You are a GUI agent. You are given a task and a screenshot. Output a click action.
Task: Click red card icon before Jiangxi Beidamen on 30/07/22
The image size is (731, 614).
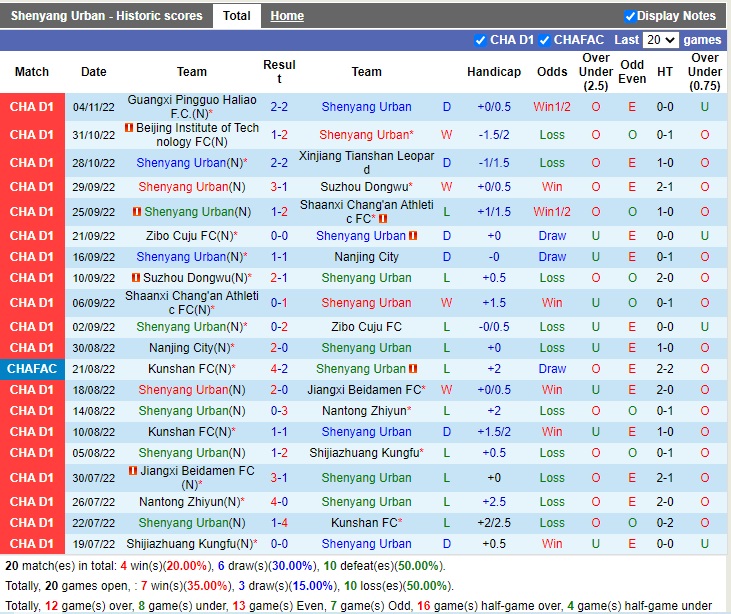click(135, 472)
